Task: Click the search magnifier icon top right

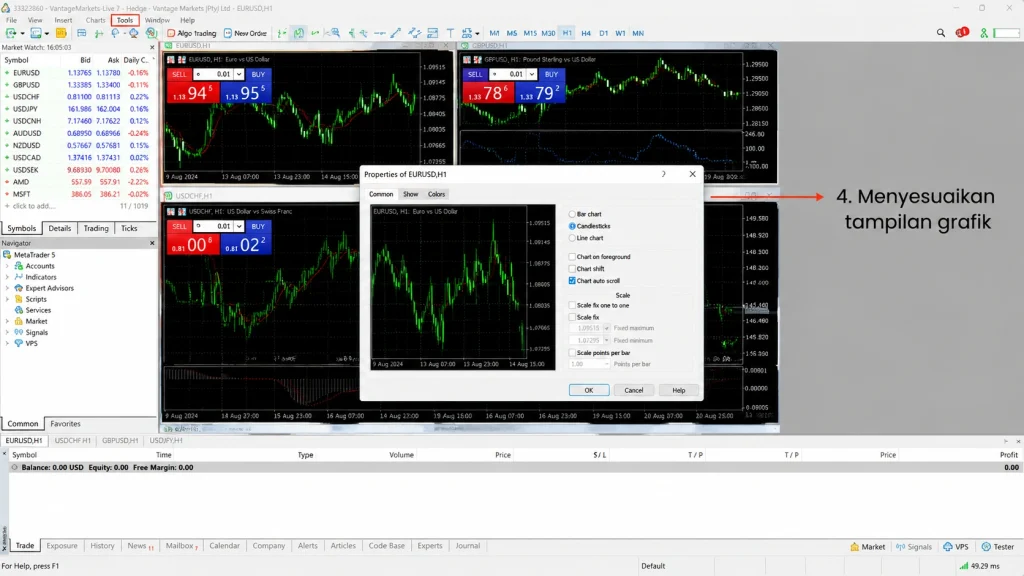Action: point(940,33)
